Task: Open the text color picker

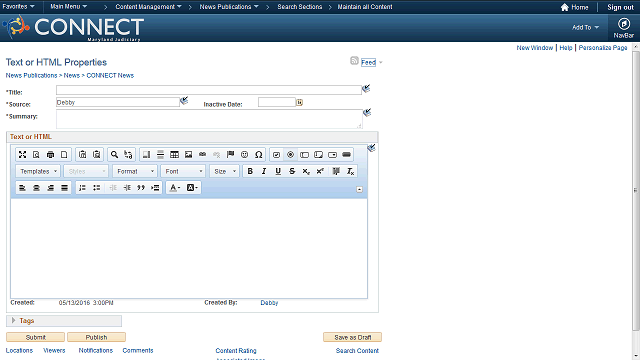Action: coord(175,188)
